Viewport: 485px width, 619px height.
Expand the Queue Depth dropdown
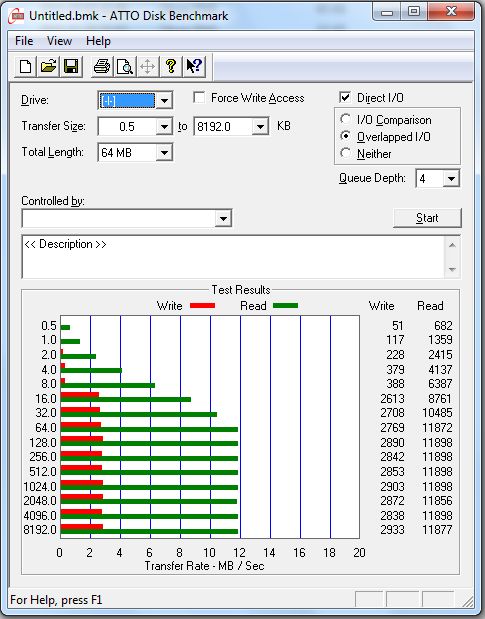click(451, 179)
